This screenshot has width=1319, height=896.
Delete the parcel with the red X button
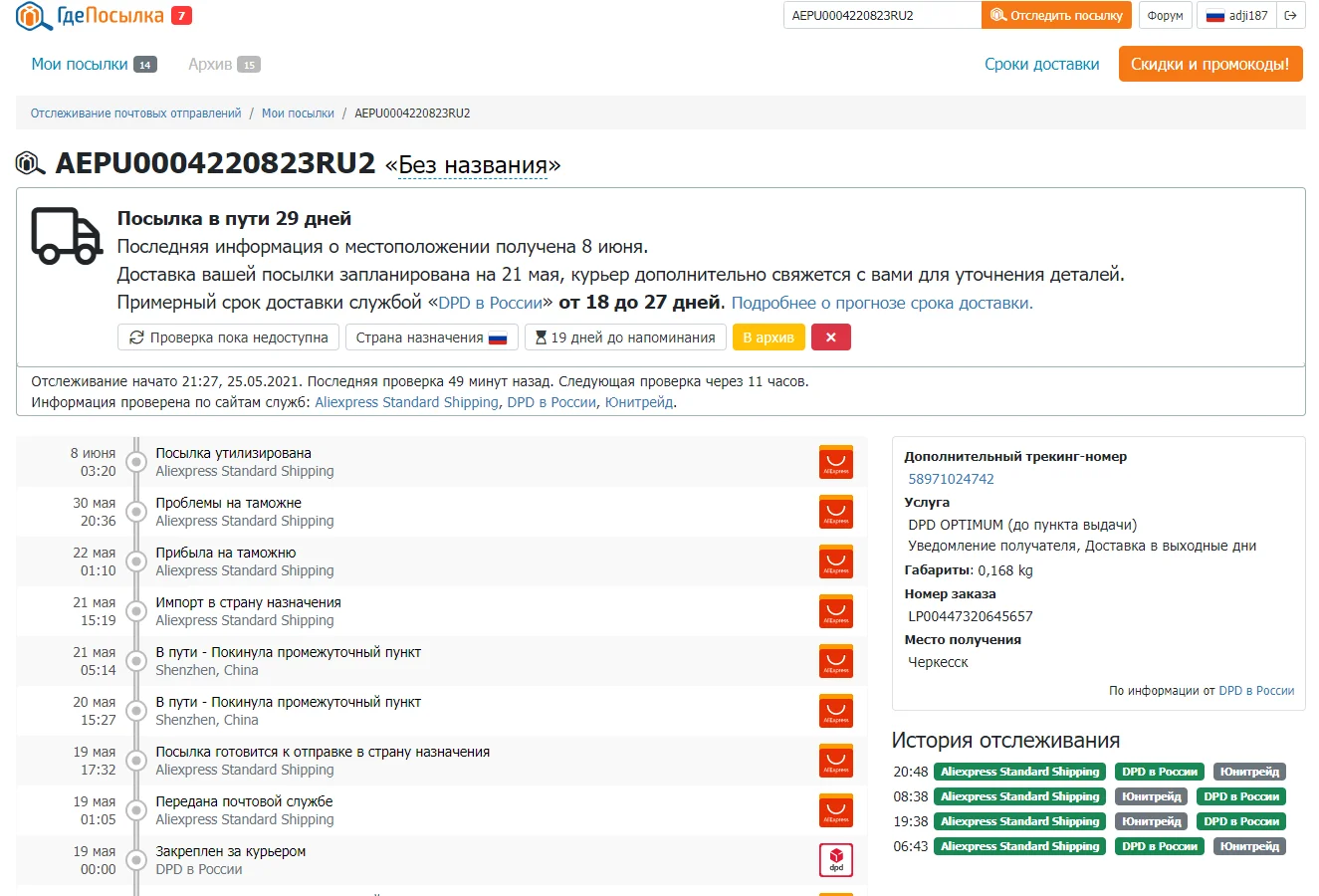click(x=831, y=337)
